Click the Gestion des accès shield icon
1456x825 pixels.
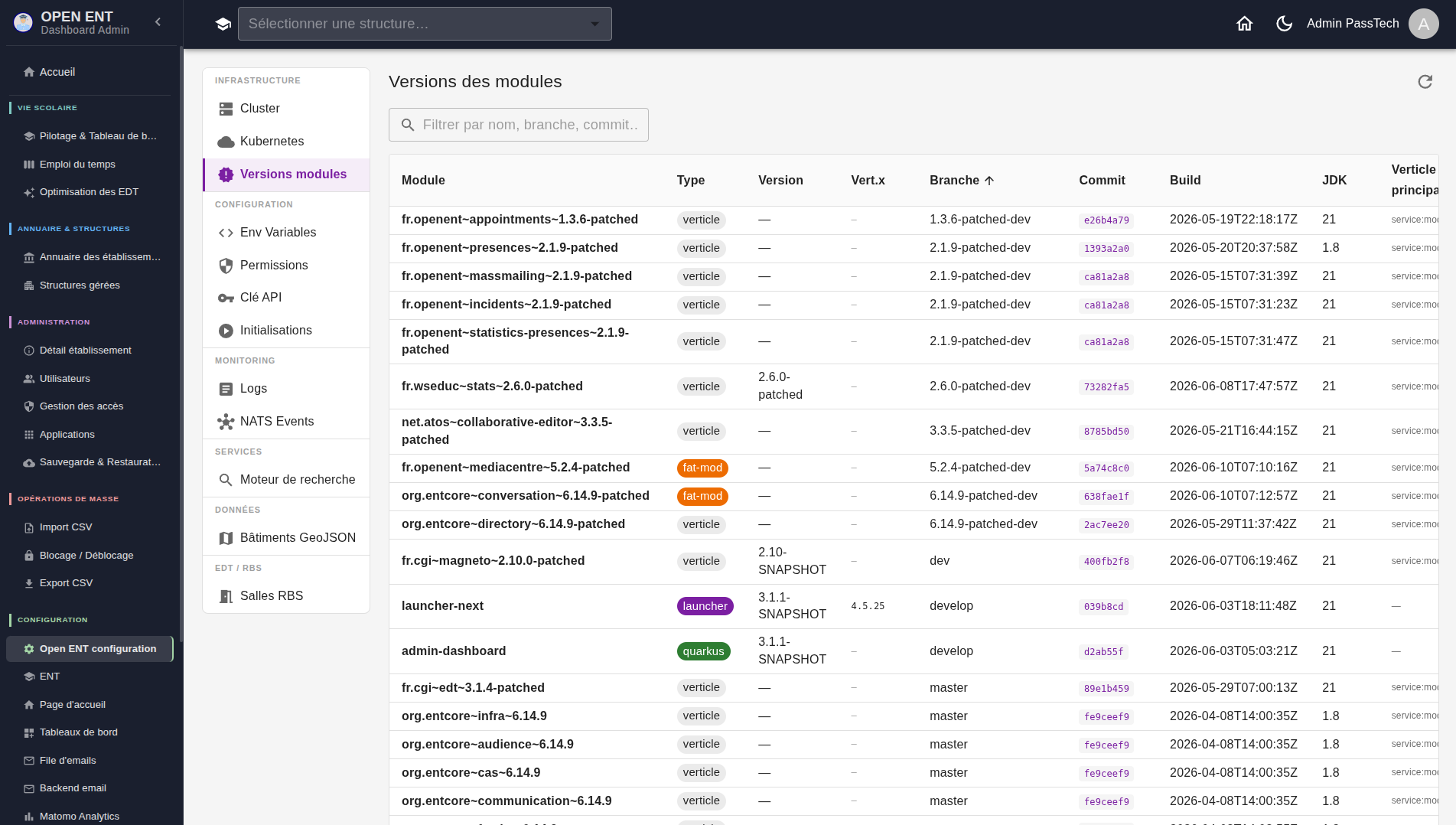[x=29, y=406]
